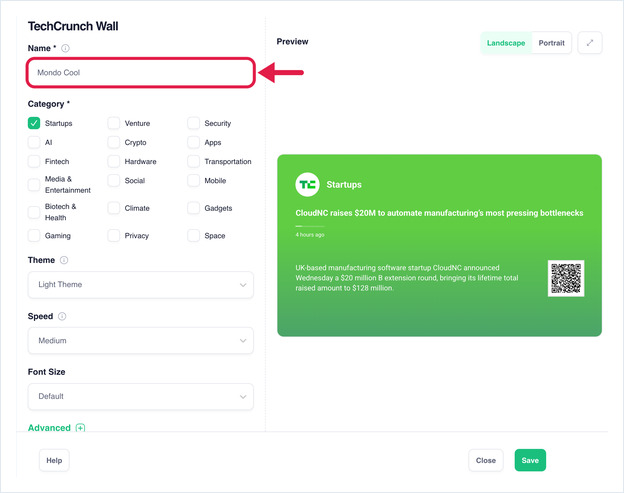This screenshot has height=493, width=624.
Task: Check the Social category
Action: tap(113, 180)
